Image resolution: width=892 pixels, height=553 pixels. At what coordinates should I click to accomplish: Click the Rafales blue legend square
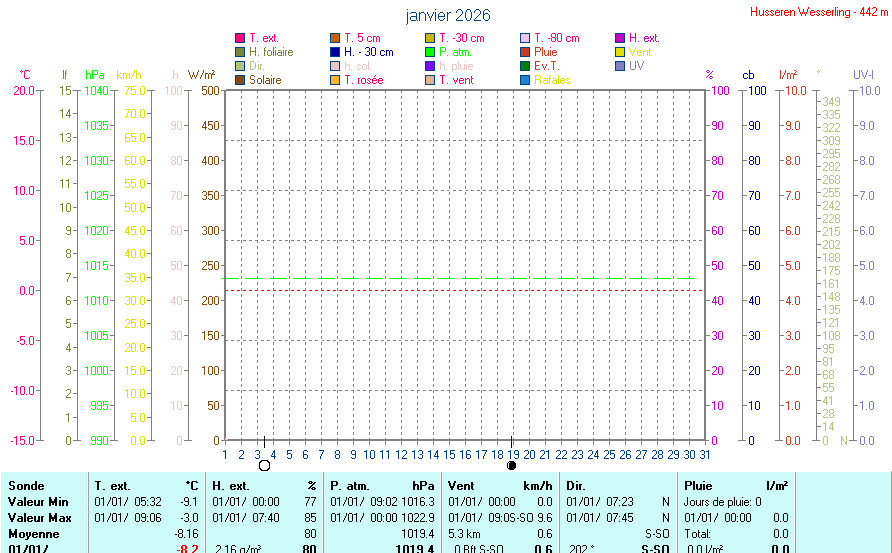[x=525, y=80]
